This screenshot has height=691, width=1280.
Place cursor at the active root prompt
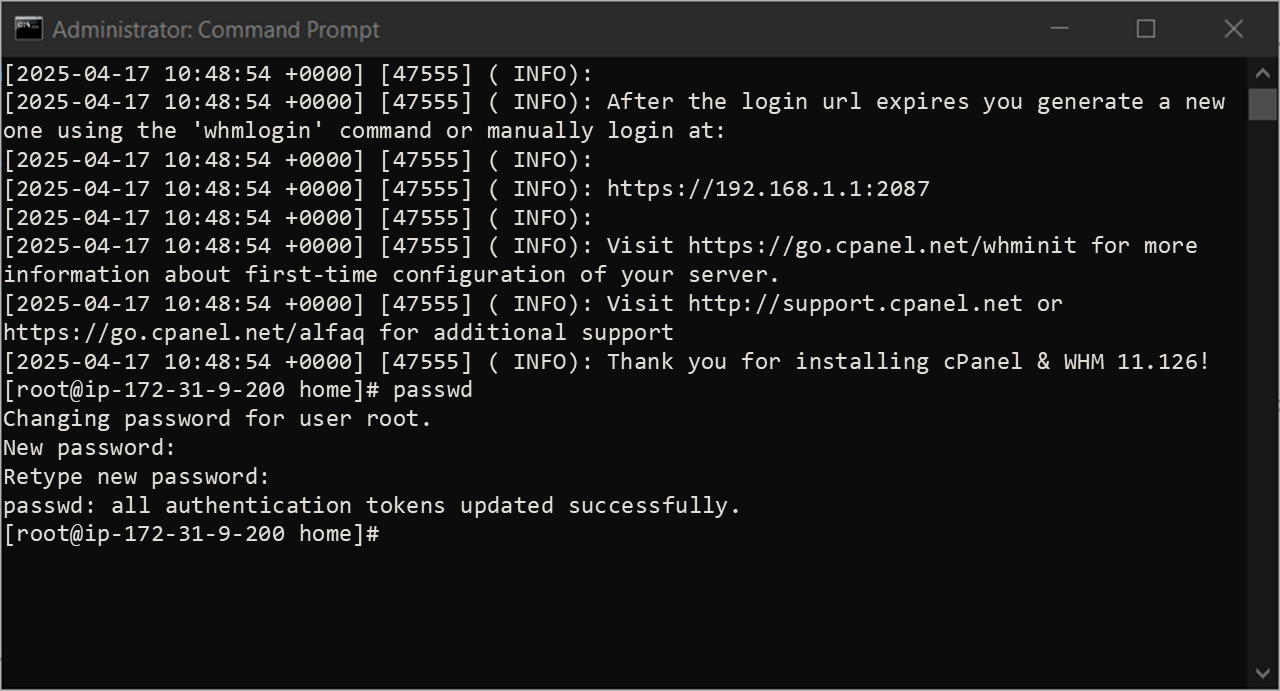(x=390, y=533)
